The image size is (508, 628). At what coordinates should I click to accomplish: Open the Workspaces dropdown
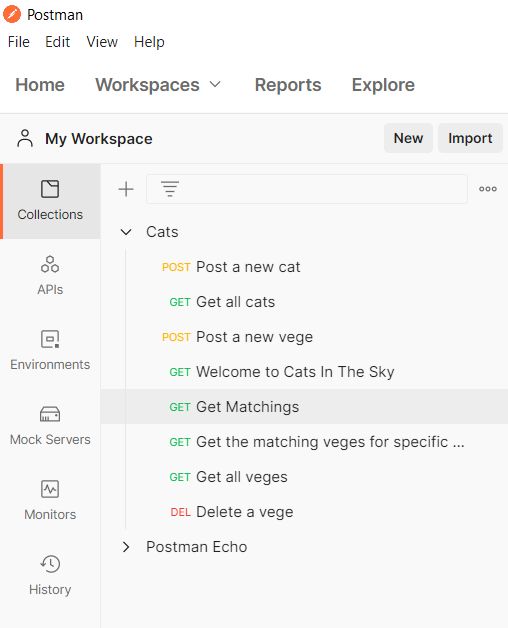[x=158, y=85]
